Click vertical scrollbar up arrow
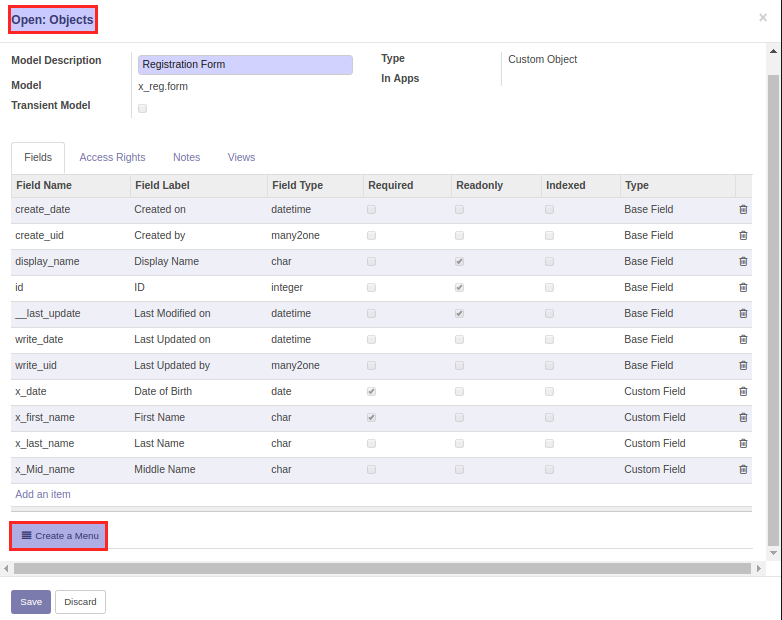The height and width of the screenshot is (620, 782). (x=774, y=51)
